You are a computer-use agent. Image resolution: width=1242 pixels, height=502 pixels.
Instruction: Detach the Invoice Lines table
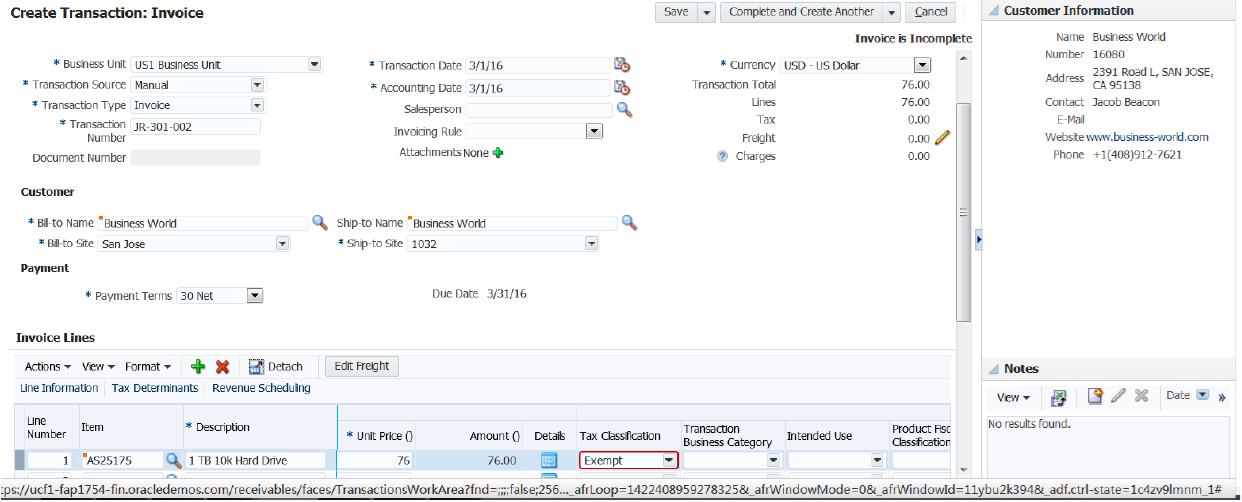pos(276,367)
